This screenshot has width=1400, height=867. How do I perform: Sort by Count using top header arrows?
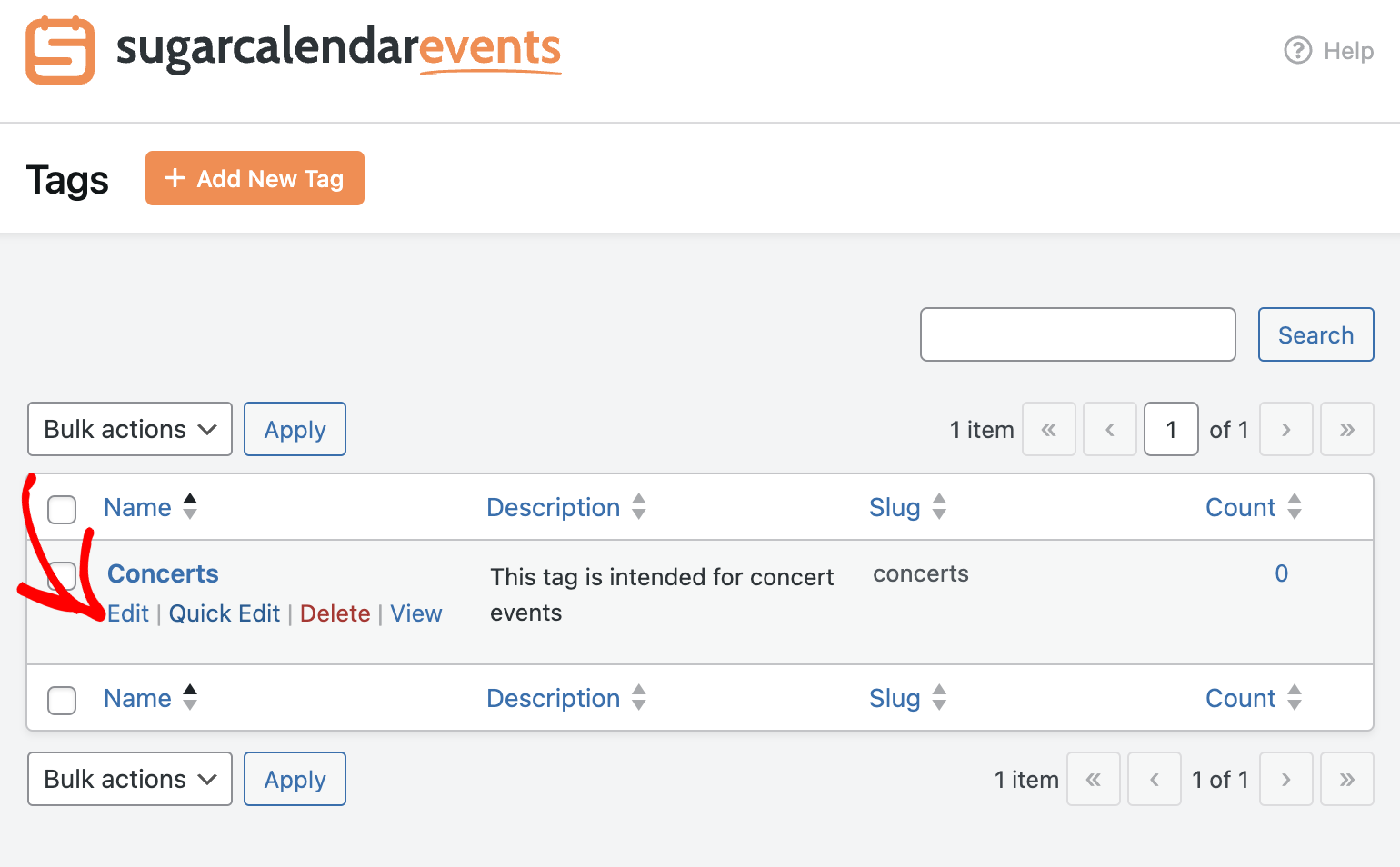(x=1295, y=506)
